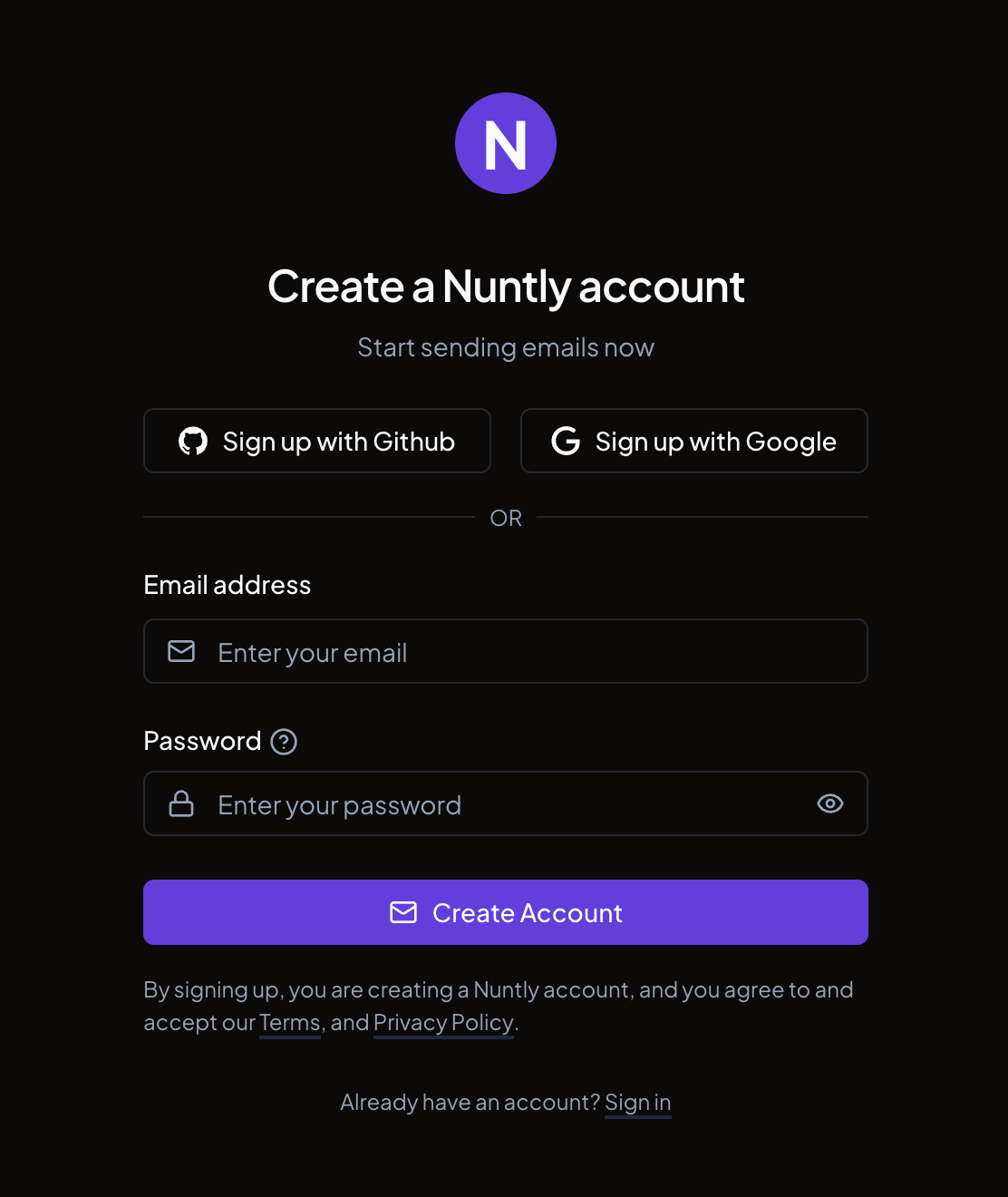Viewport: 1008px width, 1197px height.
Task: Select the GitHub icon on the signup button
Action: [x=193, y=442]
